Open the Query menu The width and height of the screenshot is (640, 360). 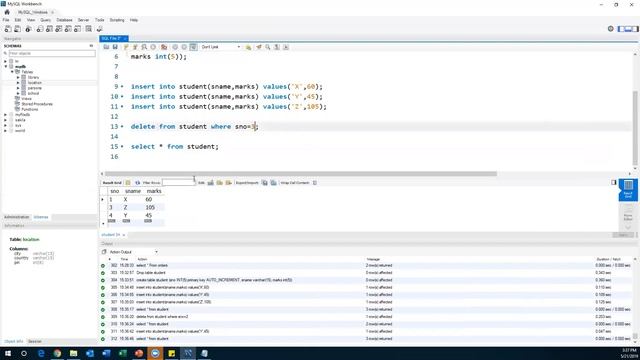tap(46, 20)
